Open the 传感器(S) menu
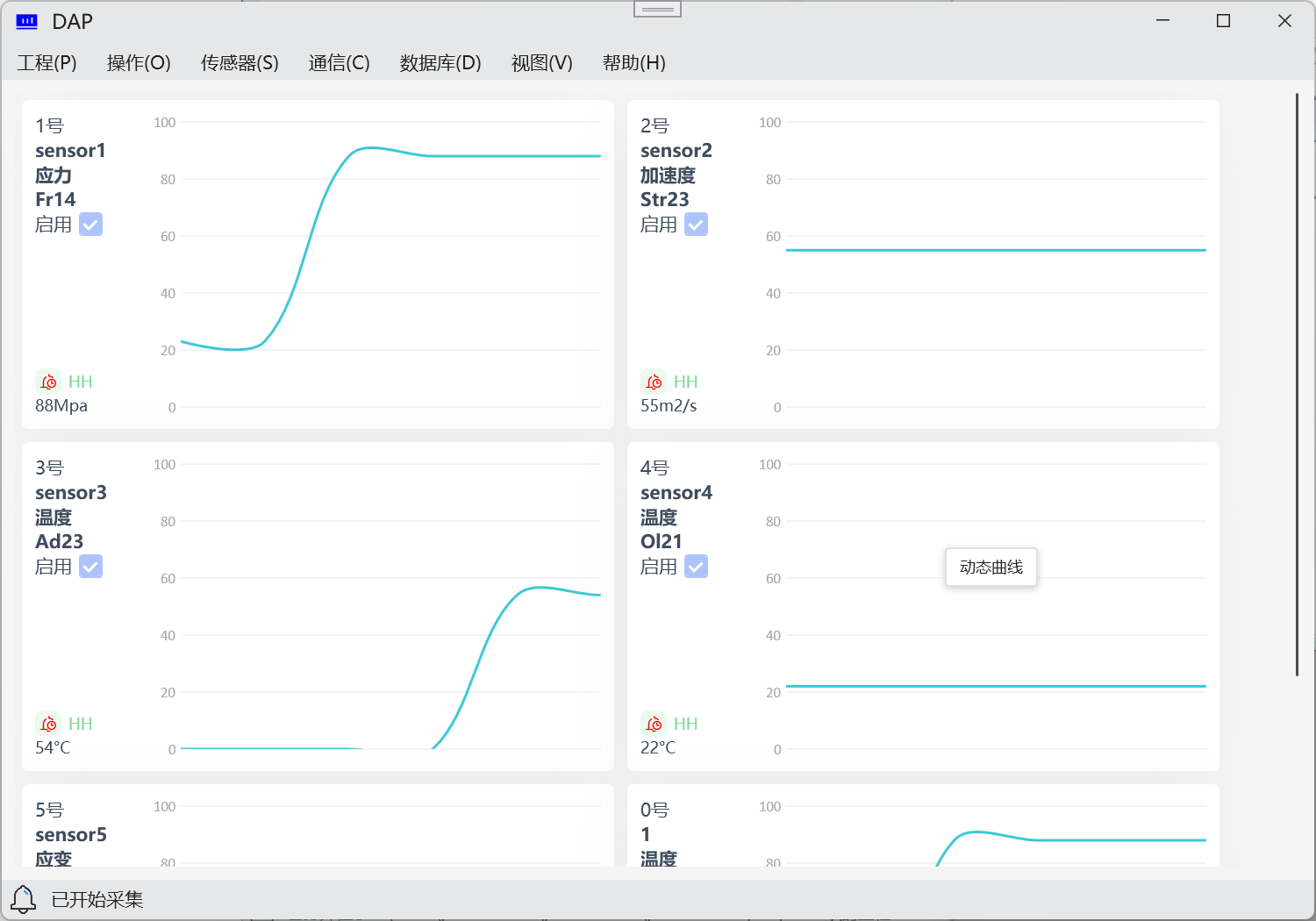Viewport: 1316px width, 921px height. [x=240, y=63]
